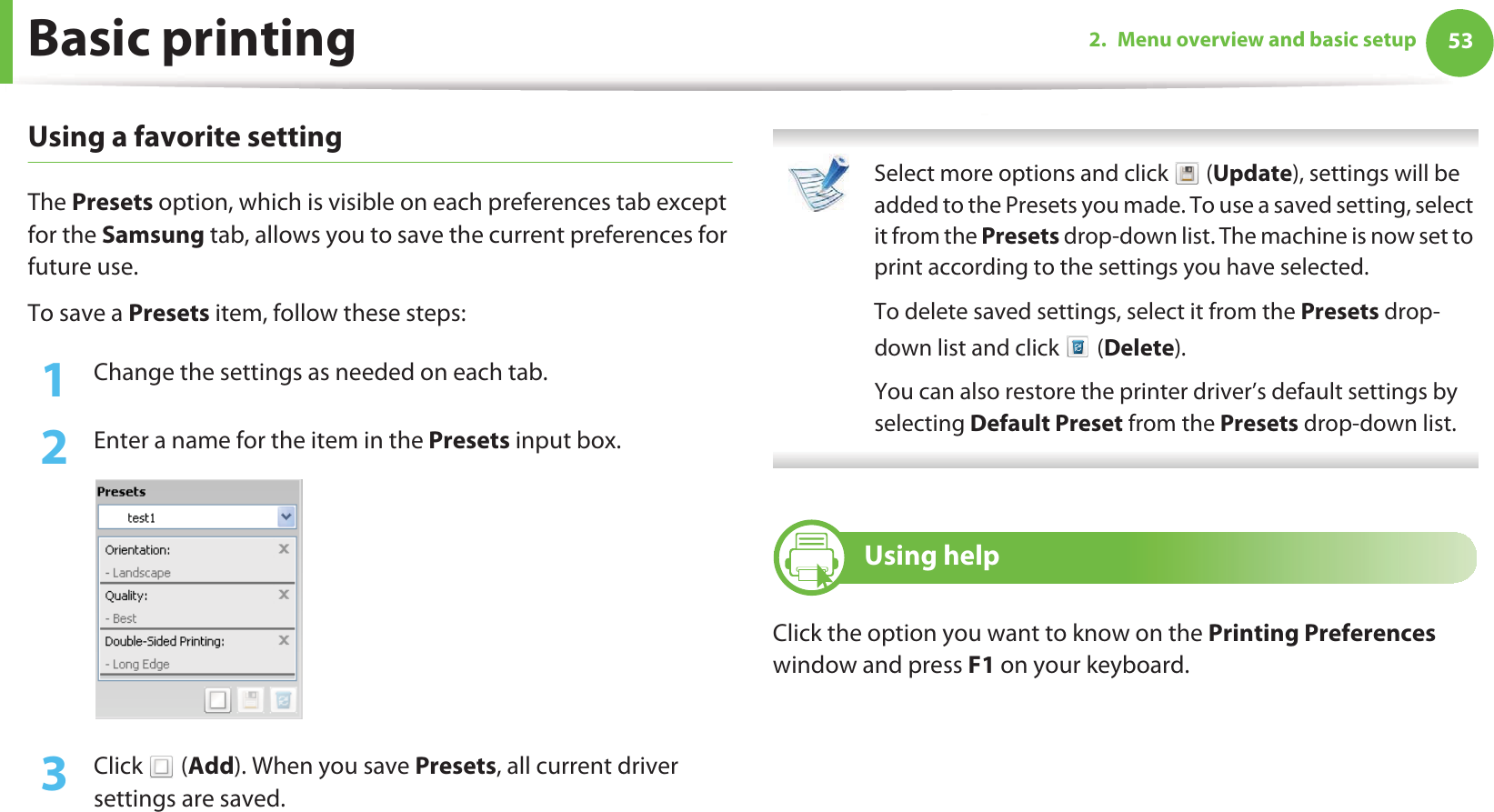Click the inline Add icon in step 3
Image resolution: width=1494 pixels, height=812 pixels.
click(161, 767)
